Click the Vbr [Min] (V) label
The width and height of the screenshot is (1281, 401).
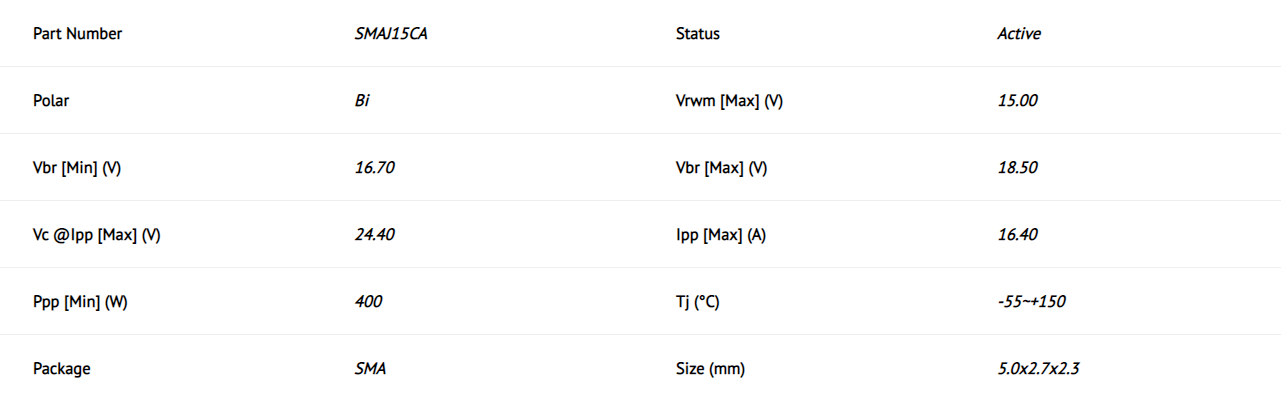coord(77,168)
